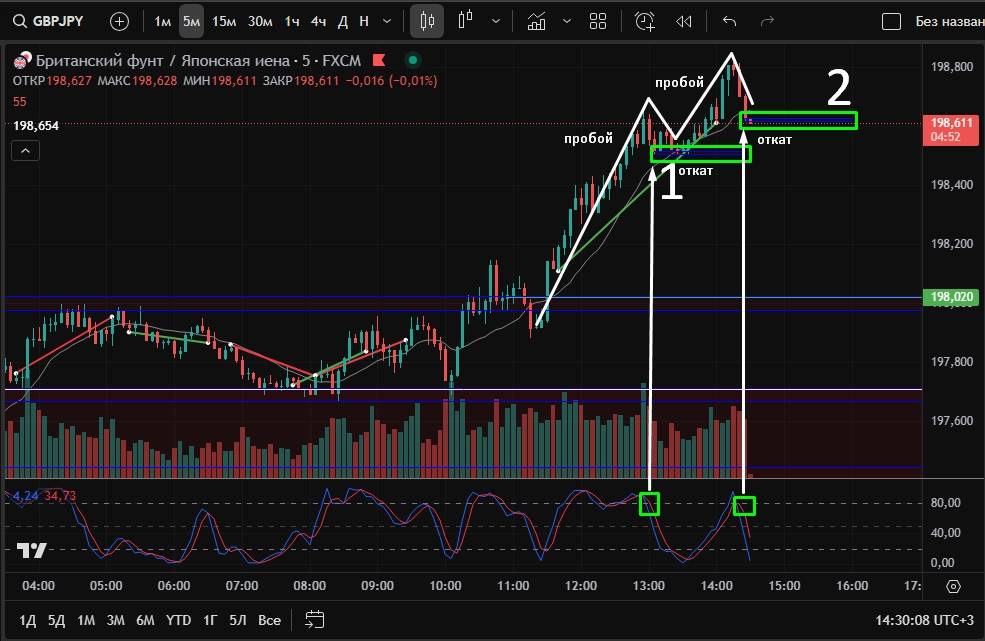The width and height of the screenshot is (985, 641).
Task: Open the candlestick chart type selector
Action: (427, 21)
